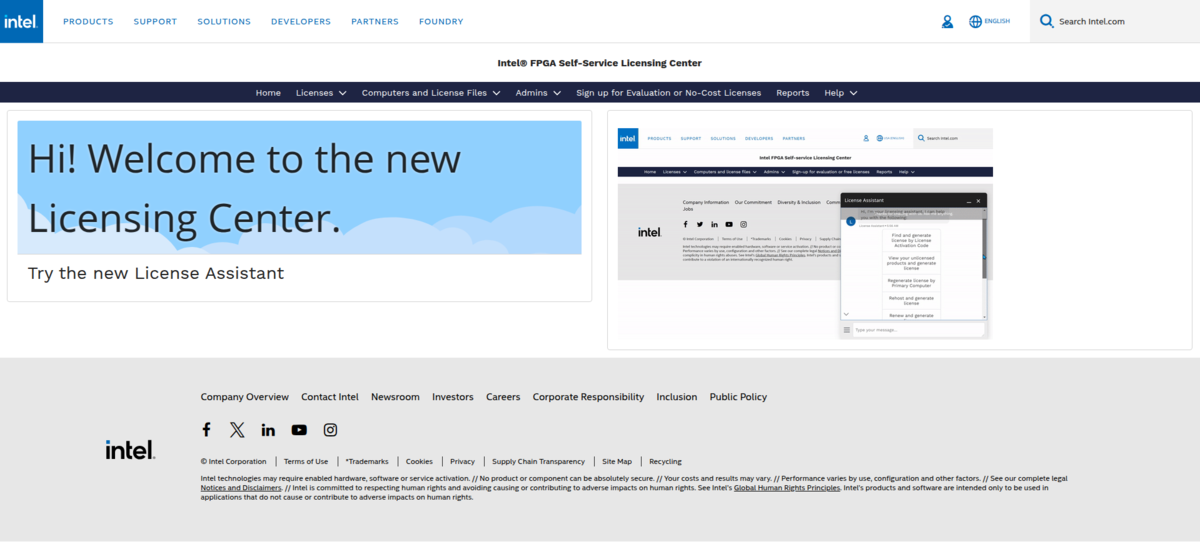The width and height of the screenshot is (1200, 544).
Task: Expand Computers and License Files menu
Action: [431, 93]
